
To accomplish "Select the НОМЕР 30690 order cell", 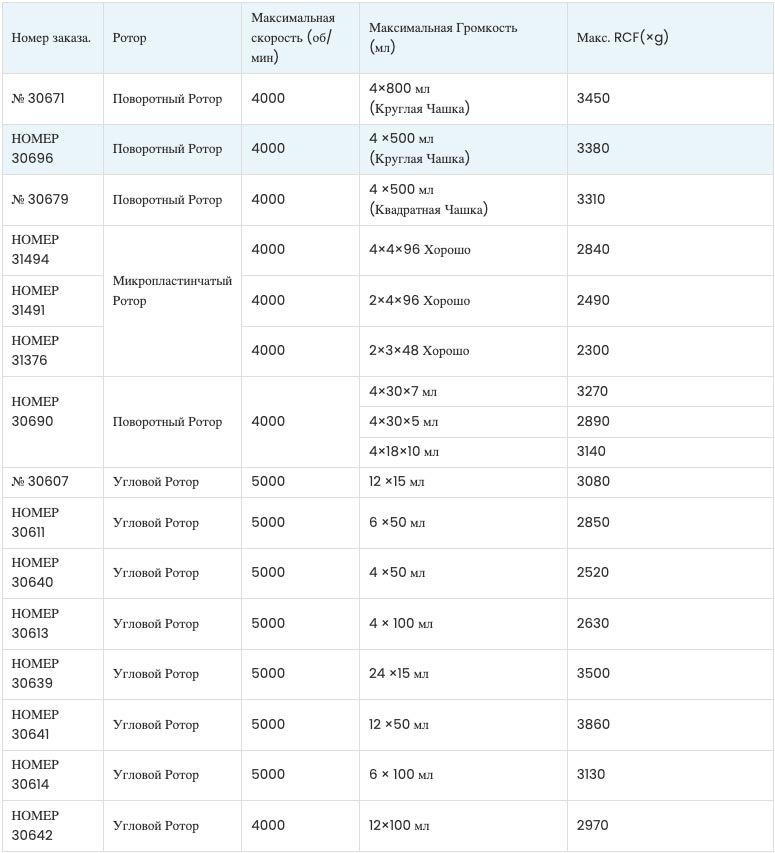I will point(35,412).
